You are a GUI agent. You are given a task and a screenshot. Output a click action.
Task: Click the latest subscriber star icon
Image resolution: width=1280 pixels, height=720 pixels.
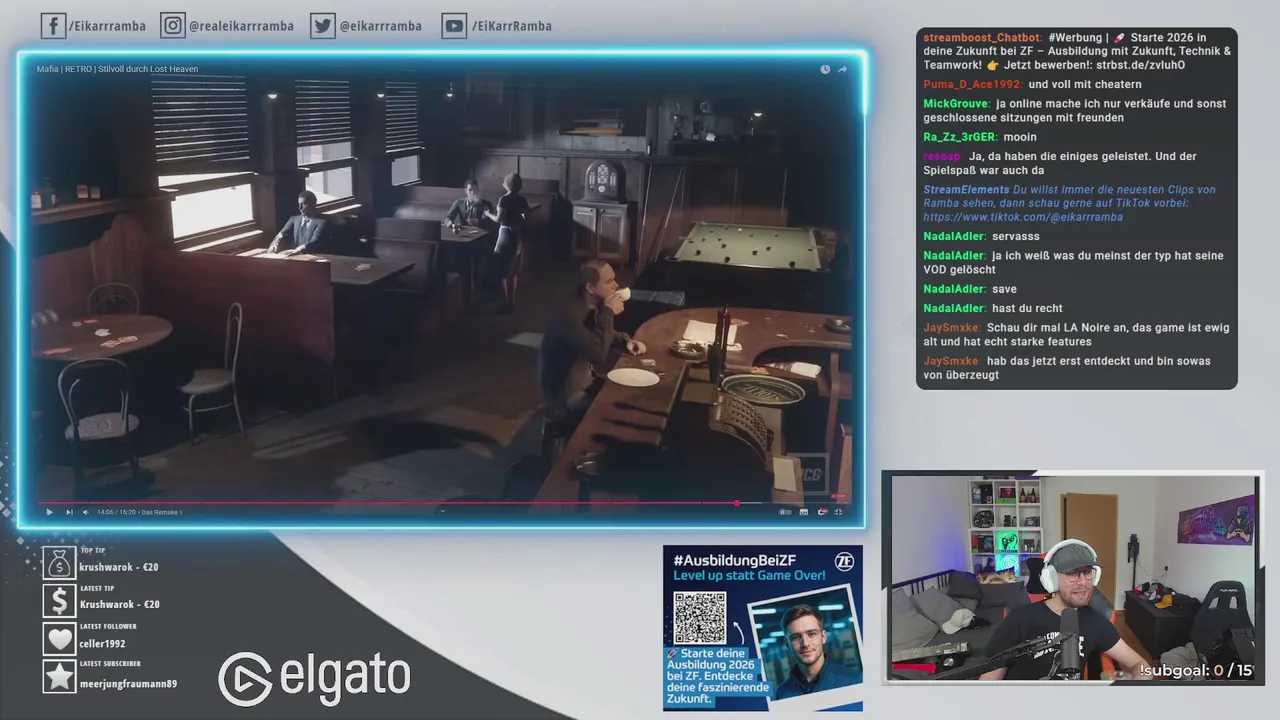(x=59, y=676)
